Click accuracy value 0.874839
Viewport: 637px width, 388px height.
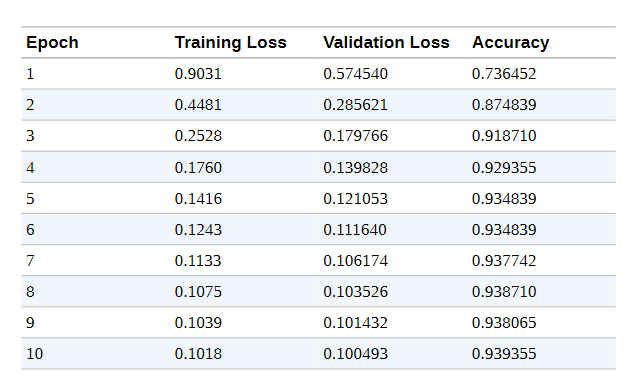pos(504,105)
